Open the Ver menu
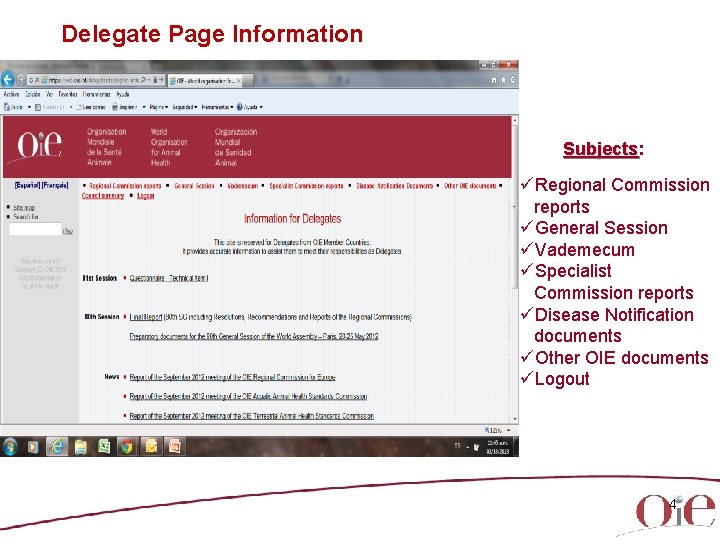Screen dimensions: 720x540 click(x=49, y=94)
